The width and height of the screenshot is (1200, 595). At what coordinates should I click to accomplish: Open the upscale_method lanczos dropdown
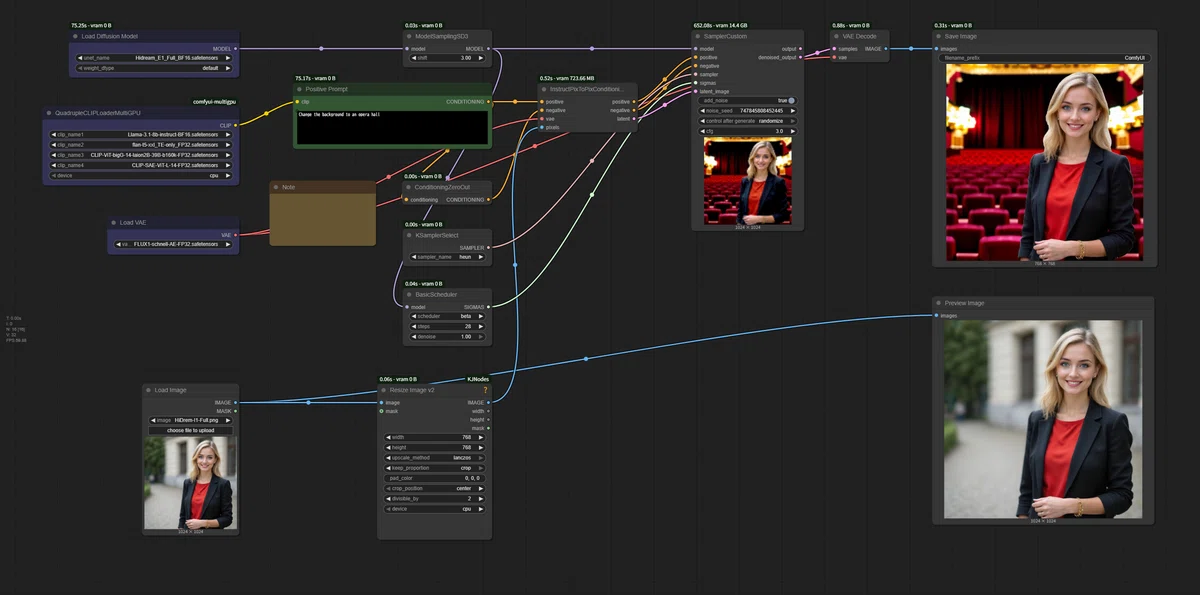tap(434, 456)
